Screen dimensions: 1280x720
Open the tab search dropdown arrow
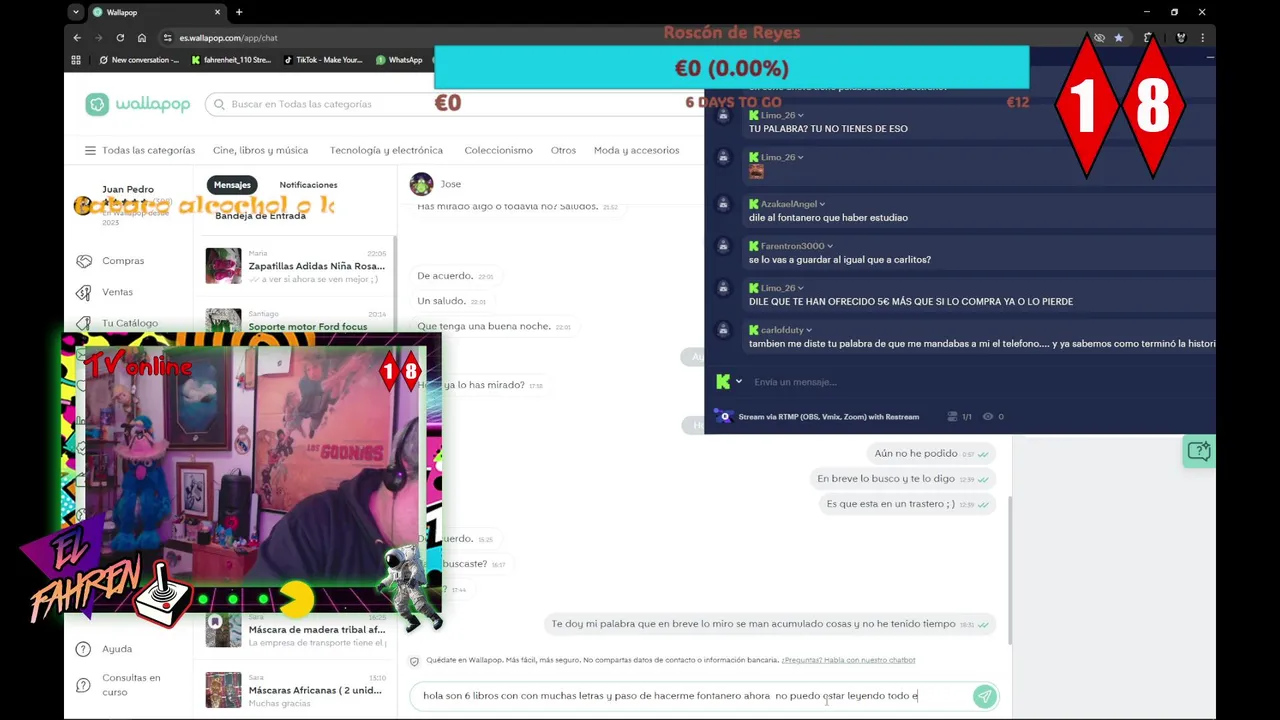click(76, 12)
